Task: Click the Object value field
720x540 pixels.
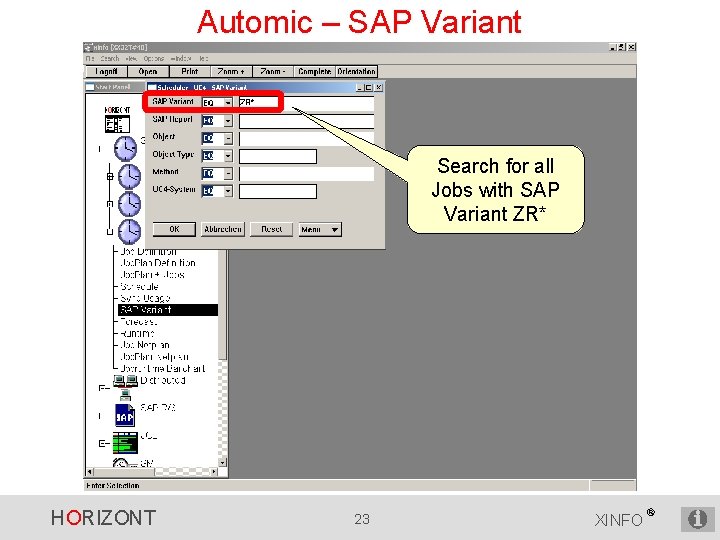Action: pos(306,139)
